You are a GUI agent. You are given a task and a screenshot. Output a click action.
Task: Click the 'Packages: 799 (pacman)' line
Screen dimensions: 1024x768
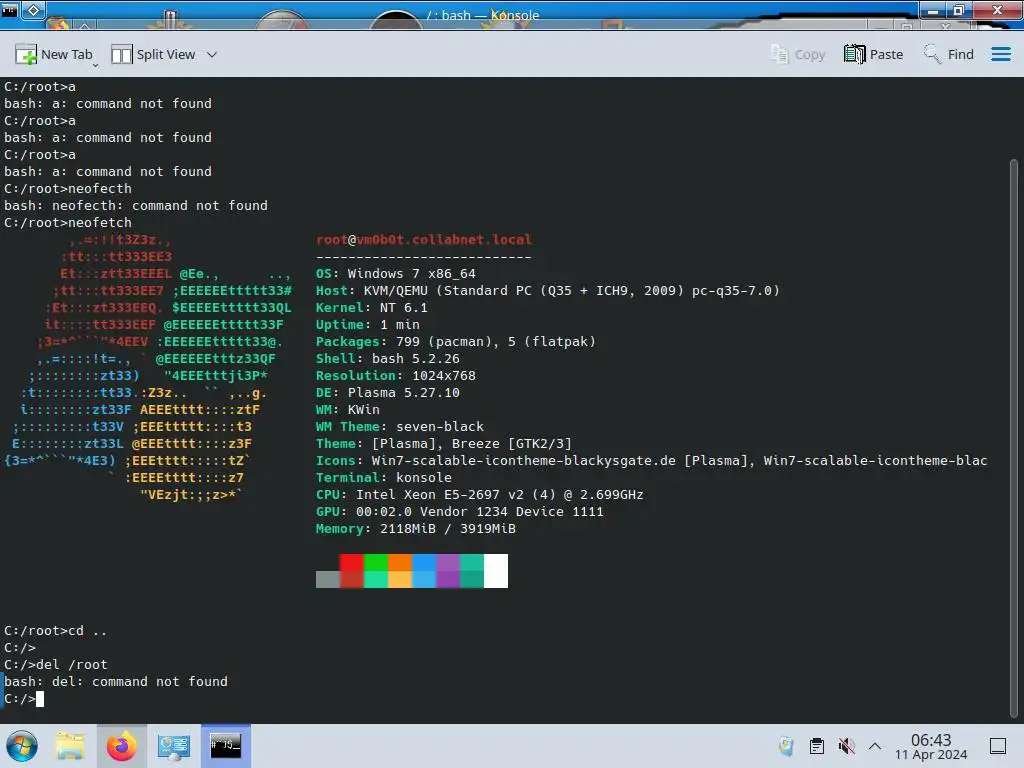(456, 342)
